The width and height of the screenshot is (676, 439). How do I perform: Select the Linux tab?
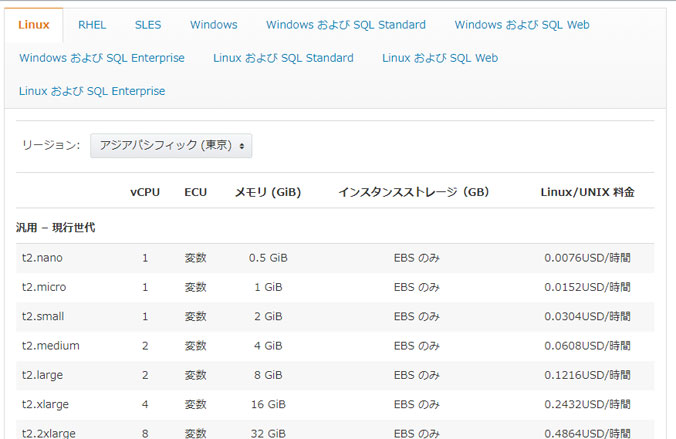(33, 25)
